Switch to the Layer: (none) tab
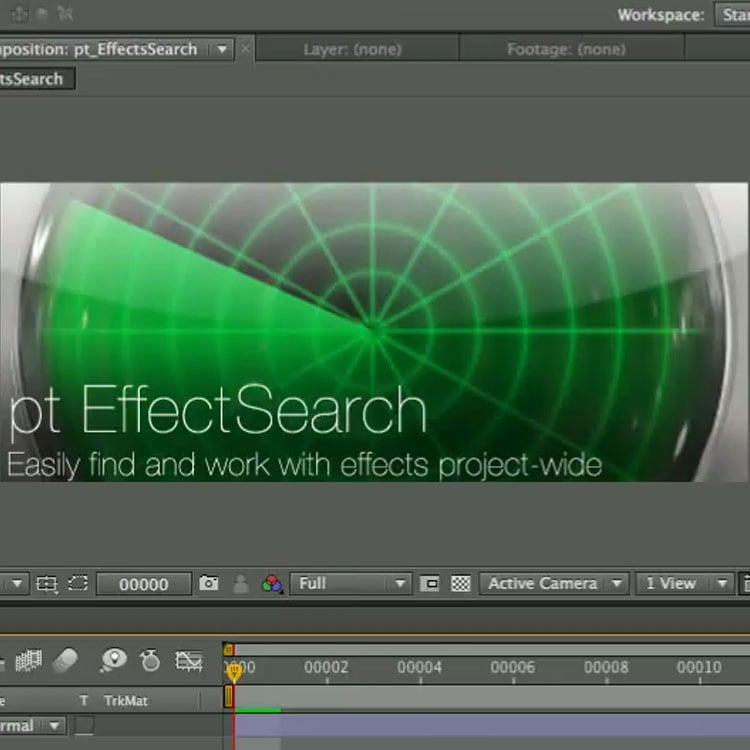The height and width of the screenshot is (750, 750). tap(353, 49)
